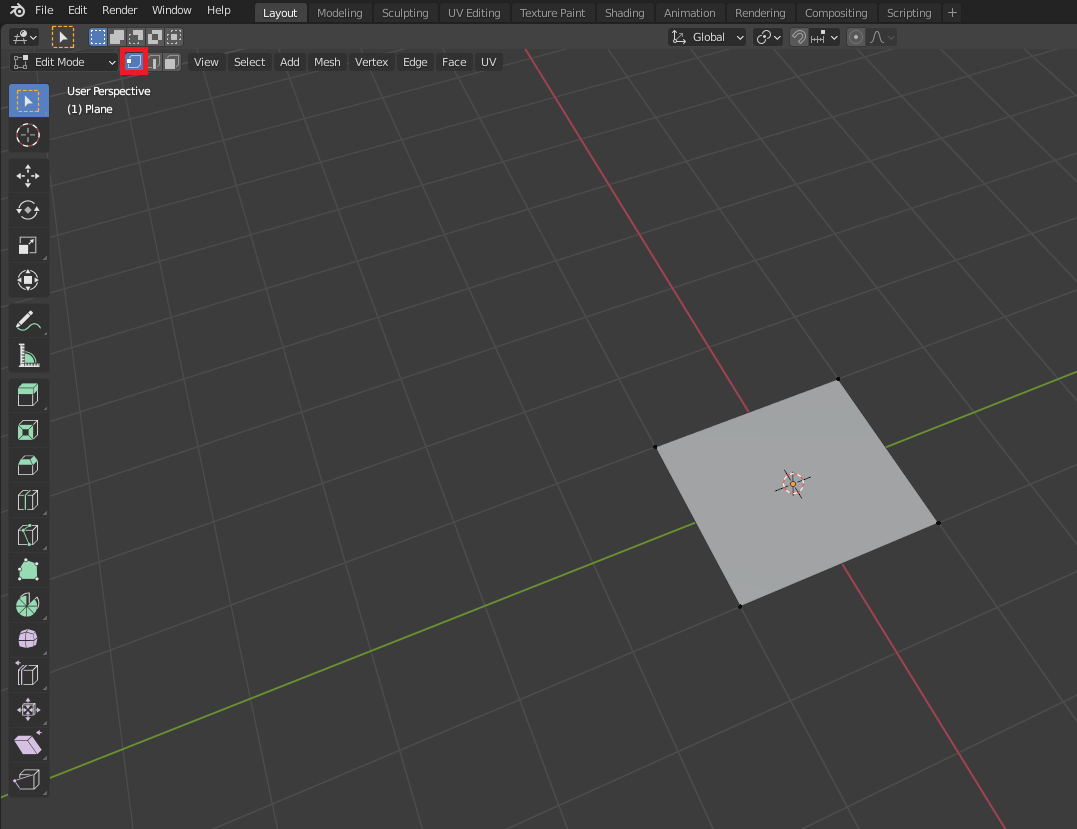Activate the Measure ruler tool
The height and width of the screenshot is (829, 1077).
pos(28,356)
